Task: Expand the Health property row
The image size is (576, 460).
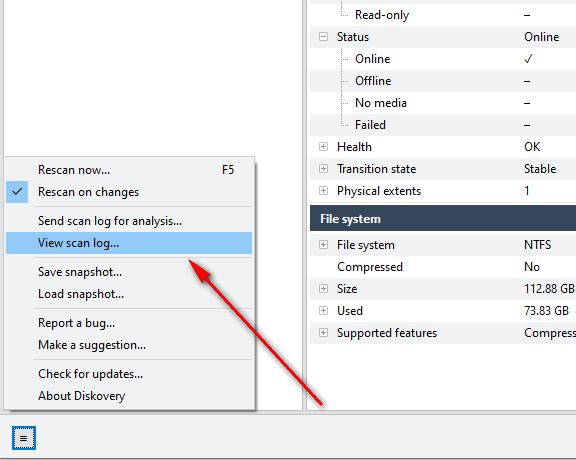Action: coord(323,147)
